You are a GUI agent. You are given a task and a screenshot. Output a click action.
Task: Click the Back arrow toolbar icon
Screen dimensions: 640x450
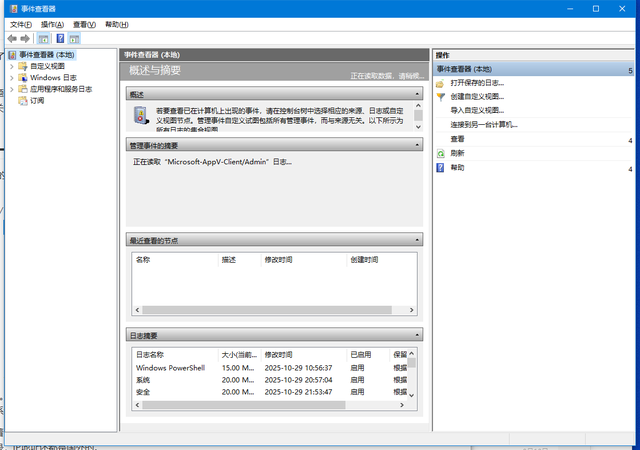[12, 39]
